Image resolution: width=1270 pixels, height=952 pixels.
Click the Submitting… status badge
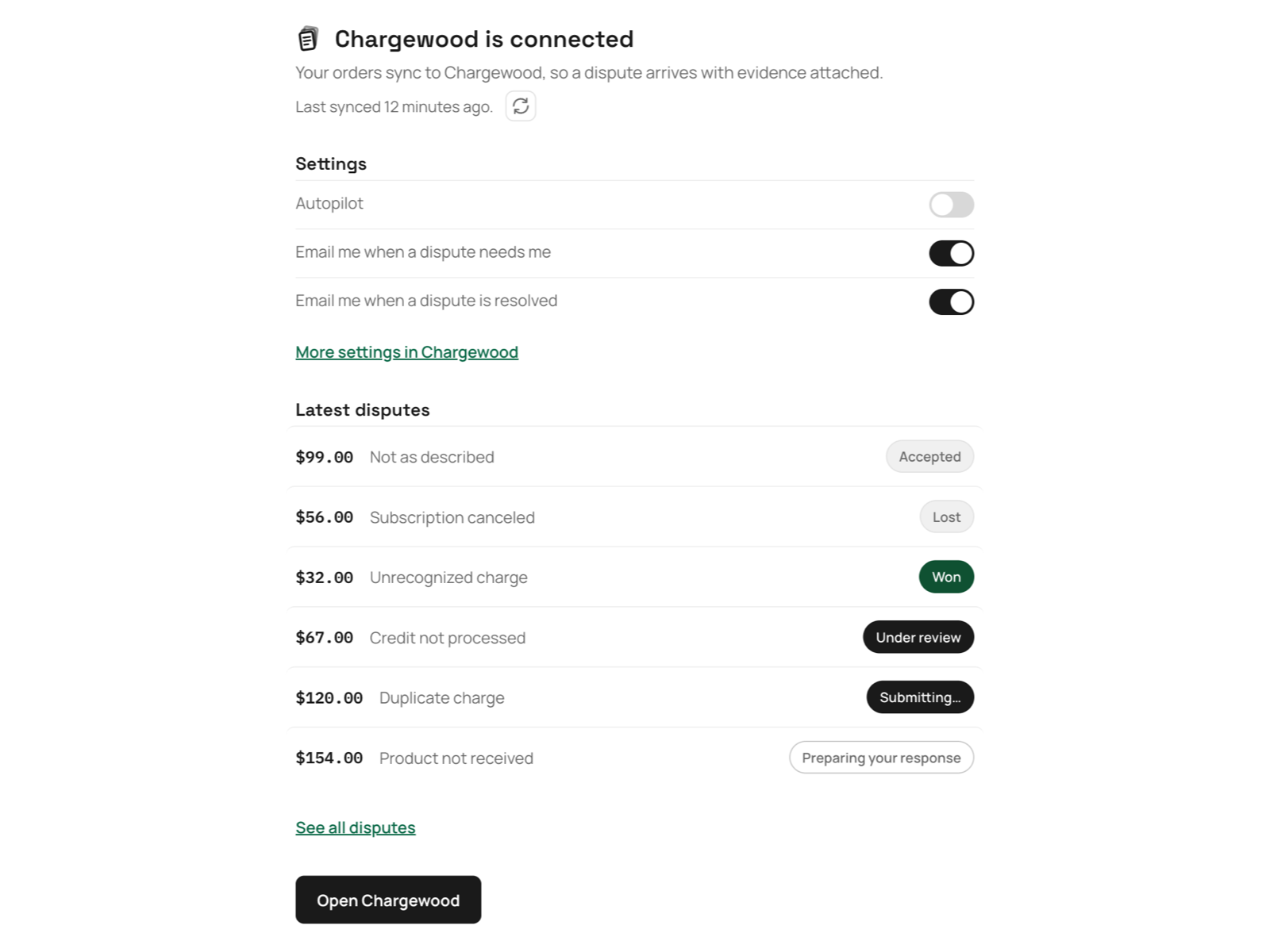[x=920, y=697]
